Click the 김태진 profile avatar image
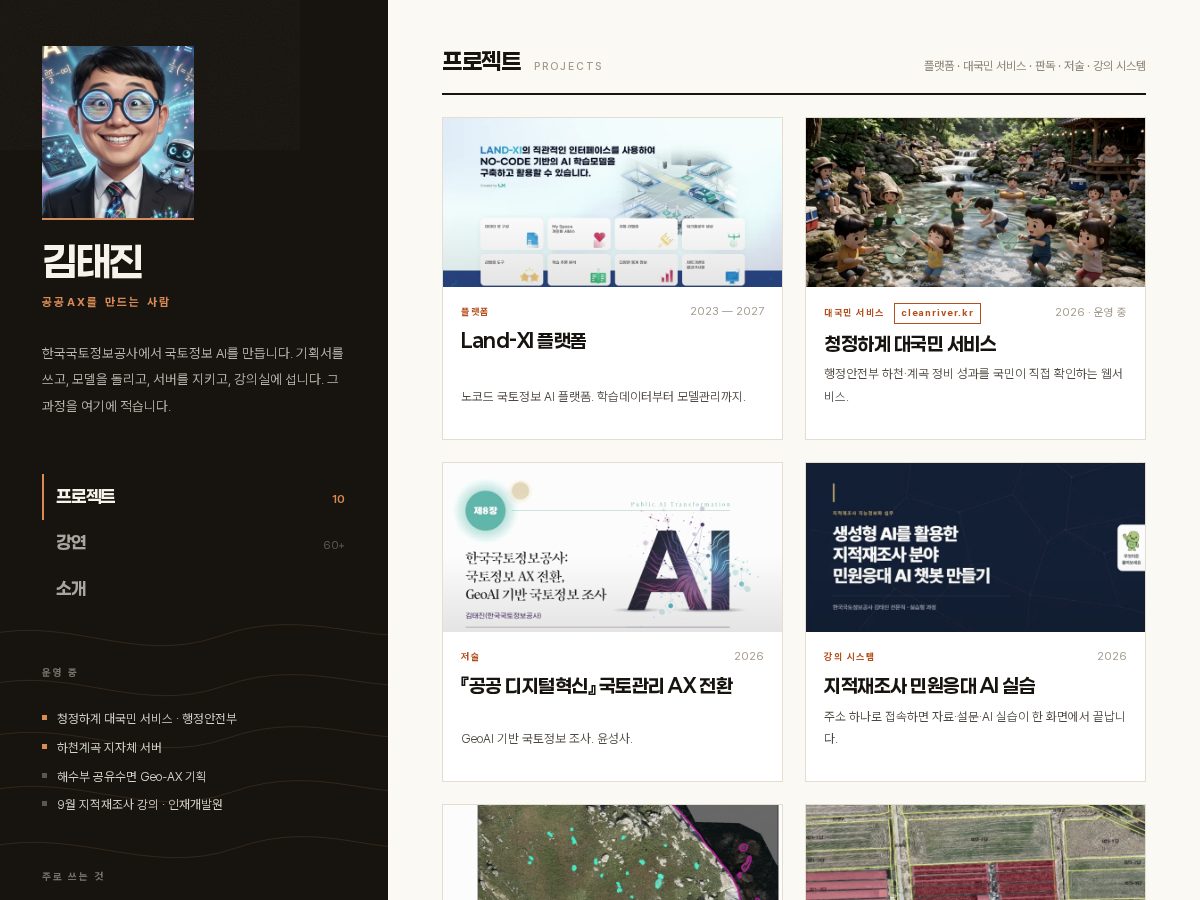Viewport: 1200px width, 900px height. [x=118, y=132]
